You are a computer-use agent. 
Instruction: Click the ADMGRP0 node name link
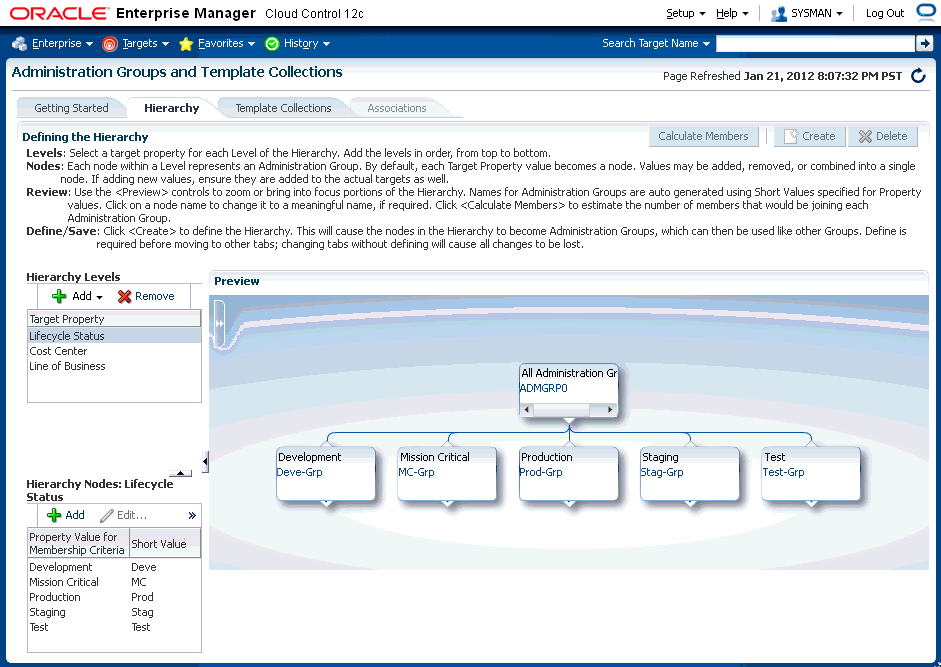coord(544,388)
